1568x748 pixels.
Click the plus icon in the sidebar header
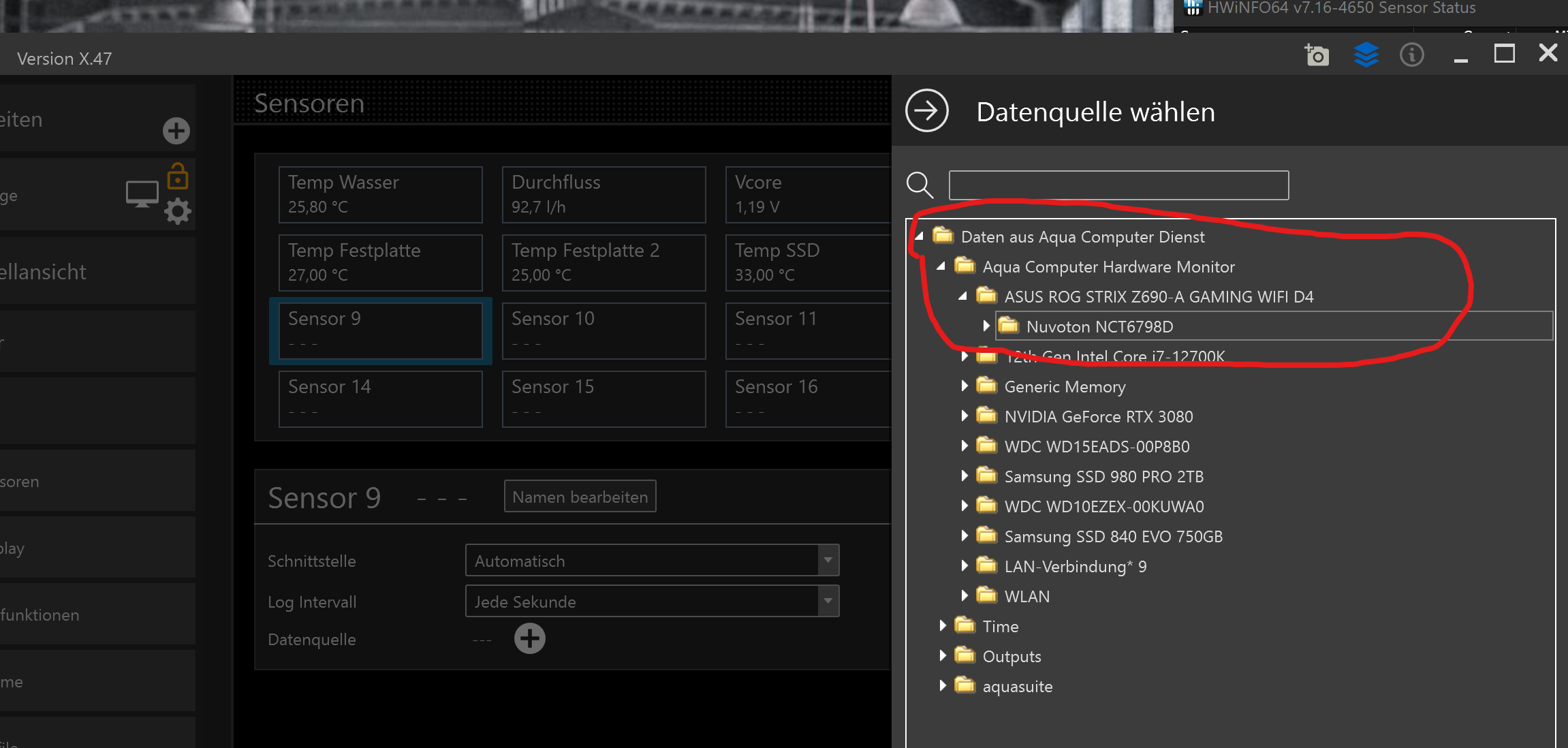point(176,131)
